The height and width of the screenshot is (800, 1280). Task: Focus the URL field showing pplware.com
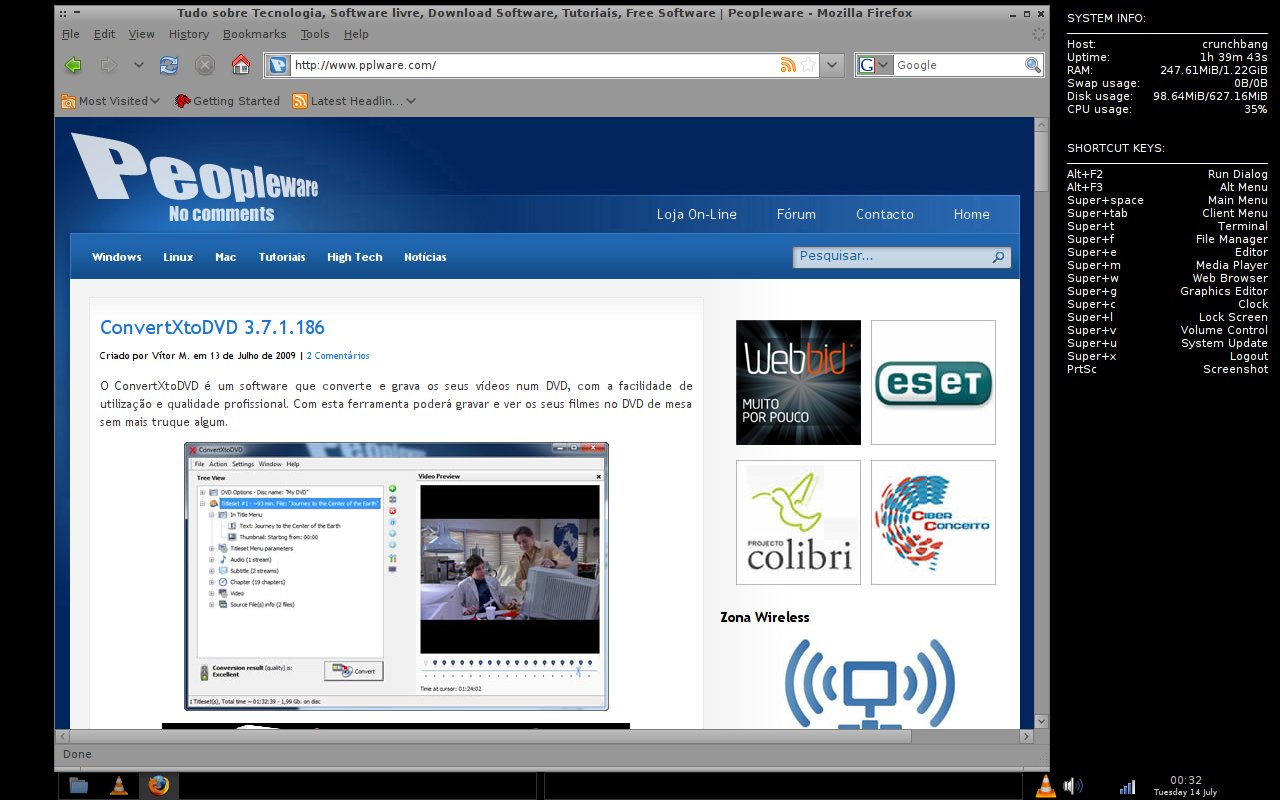[534, 65]
